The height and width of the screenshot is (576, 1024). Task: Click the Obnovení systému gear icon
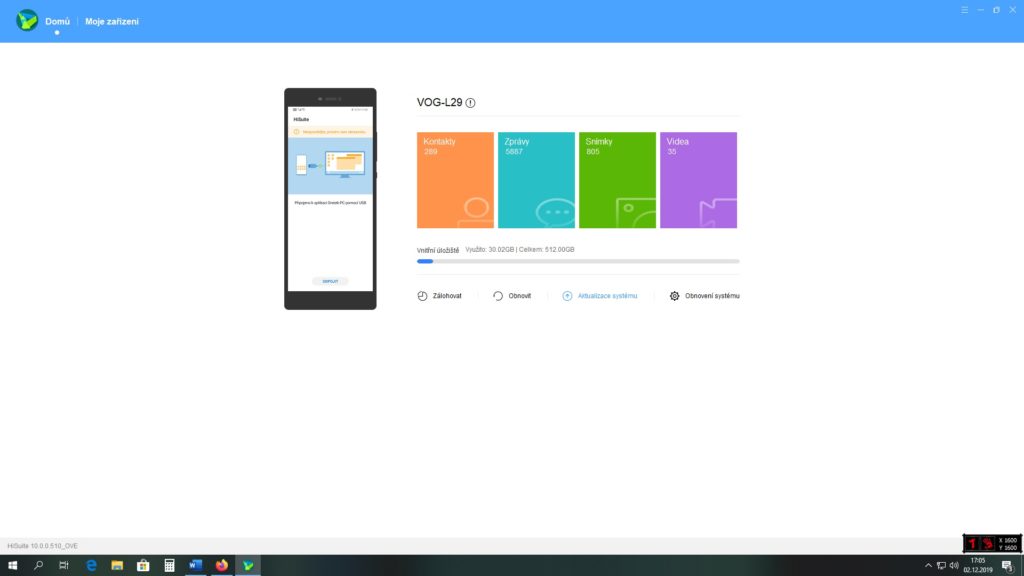pos(675,296)
